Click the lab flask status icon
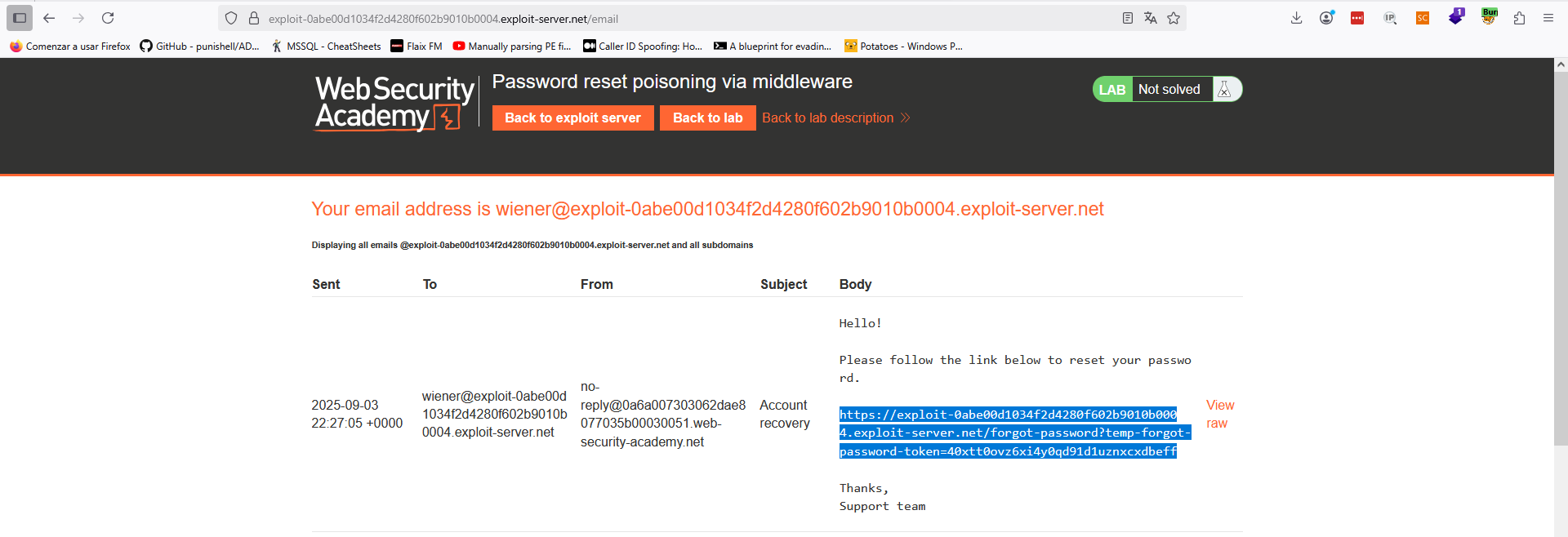 pos(1224,90)
